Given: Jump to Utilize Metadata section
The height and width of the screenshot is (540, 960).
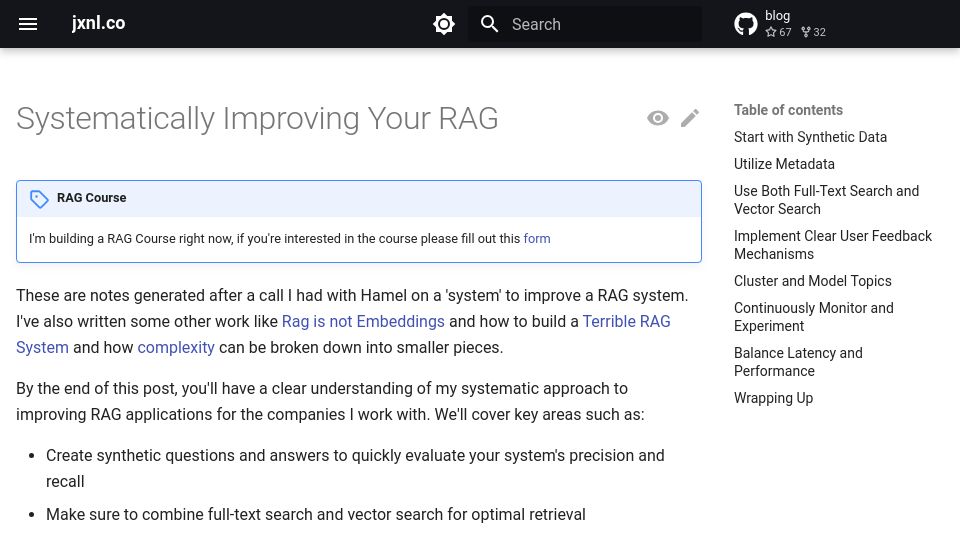Looking at the screenshot, I should (784, 164).
